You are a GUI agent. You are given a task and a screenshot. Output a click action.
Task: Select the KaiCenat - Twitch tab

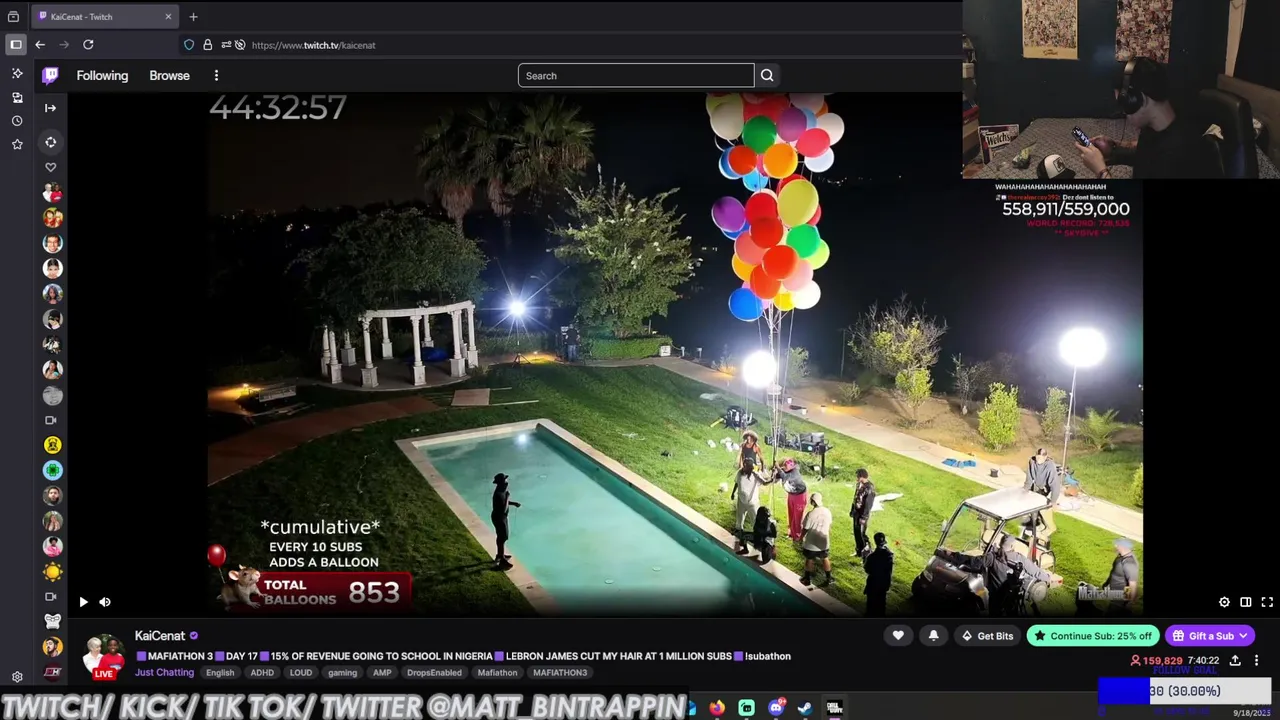coord(104,16)
